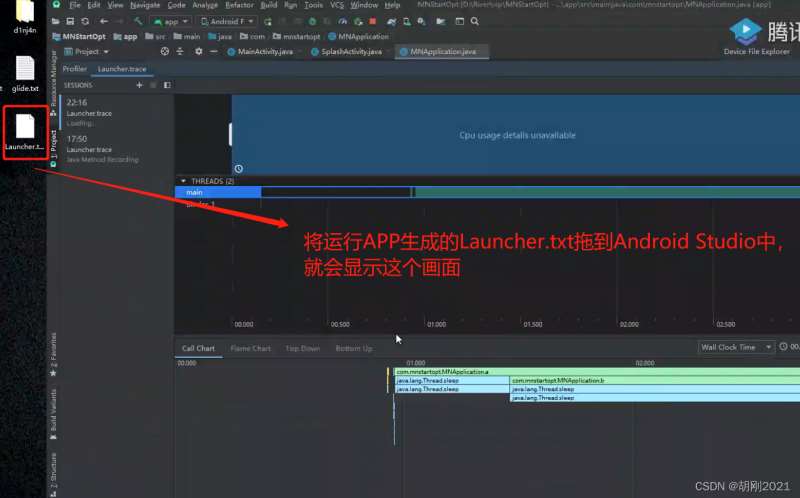The height and width of the screenshot is (498, 800).
Task: Click the Sync/refresh toolbar icon
Action: (x=85, y=21)
